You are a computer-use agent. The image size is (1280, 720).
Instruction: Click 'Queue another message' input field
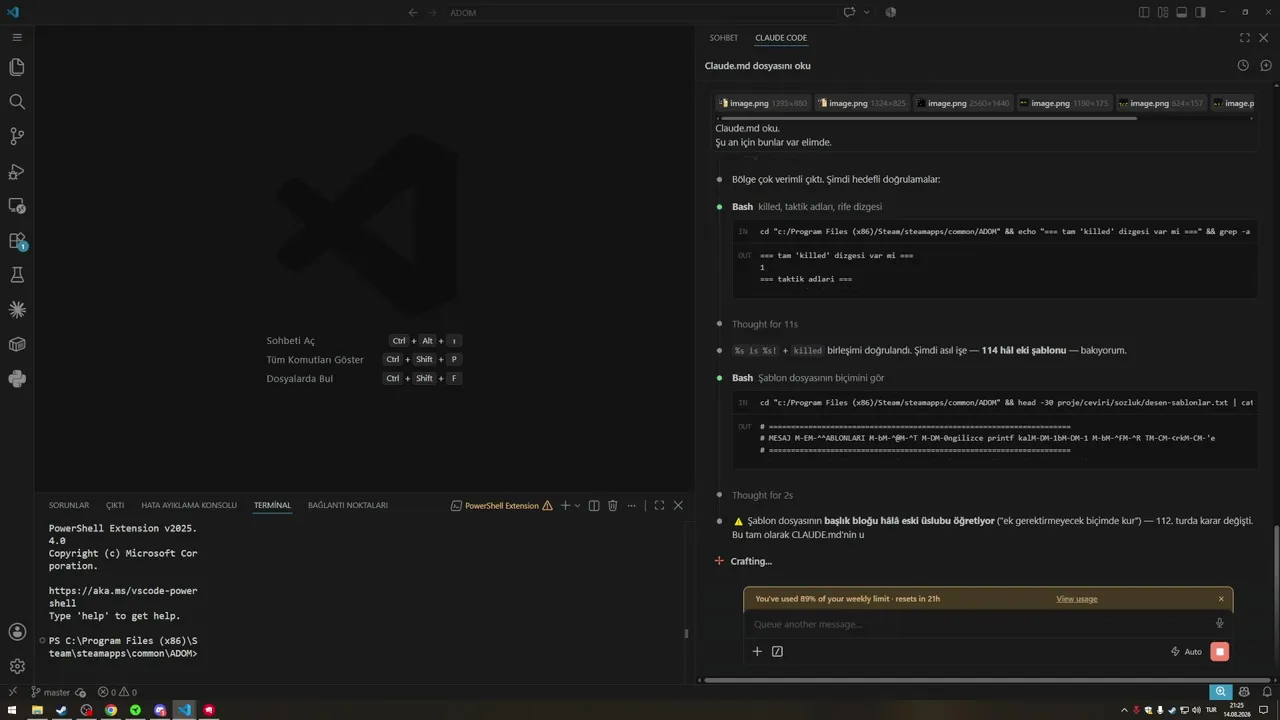[x=980, y=624]
